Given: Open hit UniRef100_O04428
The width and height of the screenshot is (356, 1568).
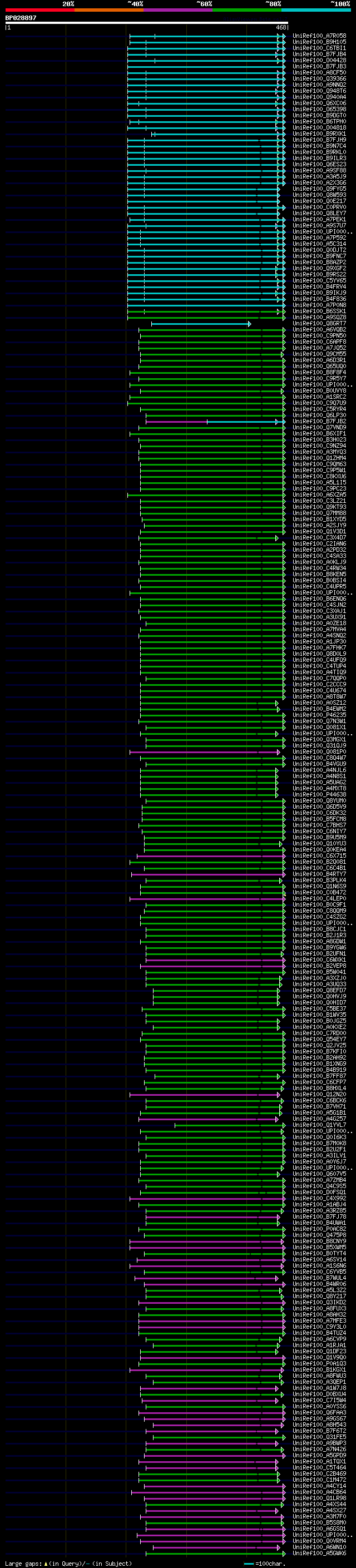Looking at the screenshot, I should (x=319, y=60).
